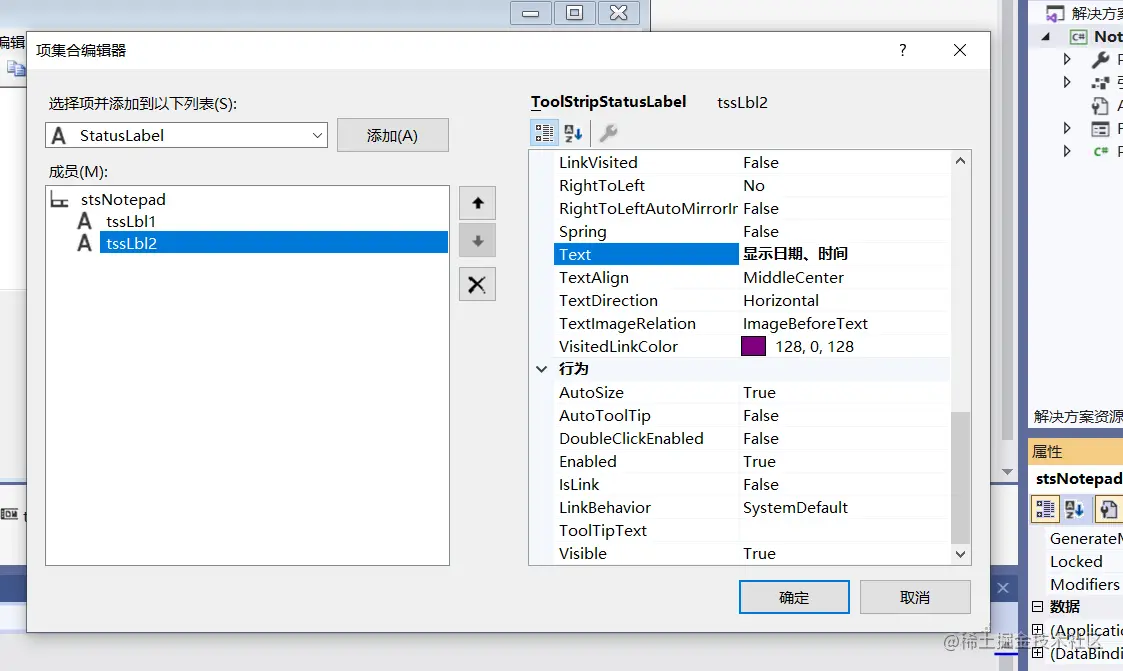Image resolution: width=1123 pixels, height=671 pixels.
Task: Select tssLbl2 in the members list
Action: click(x=274, y=243)
